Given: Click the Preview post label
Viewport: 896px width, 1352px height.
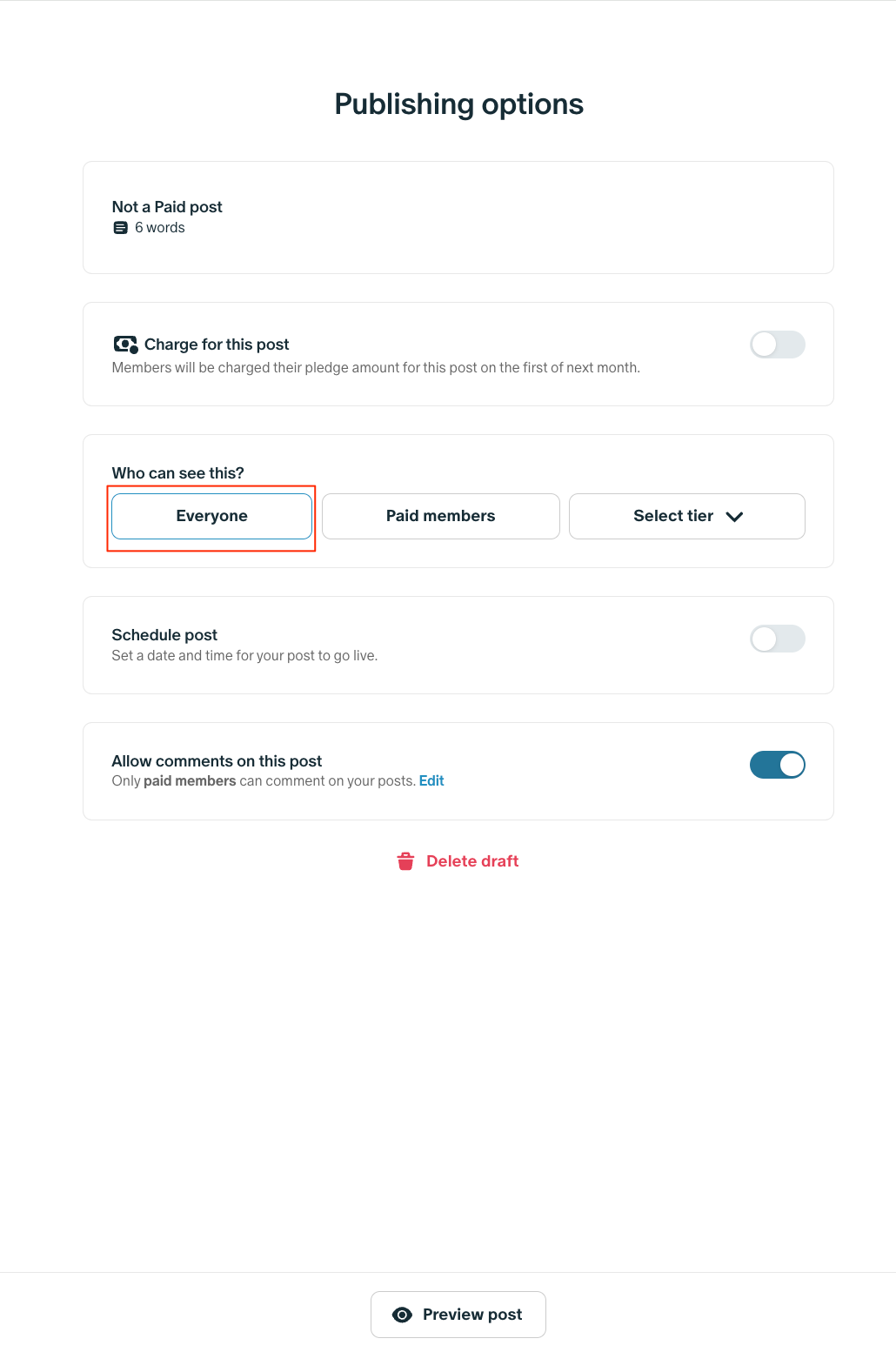Looking at the screenshot, I should pos(472,1315).
